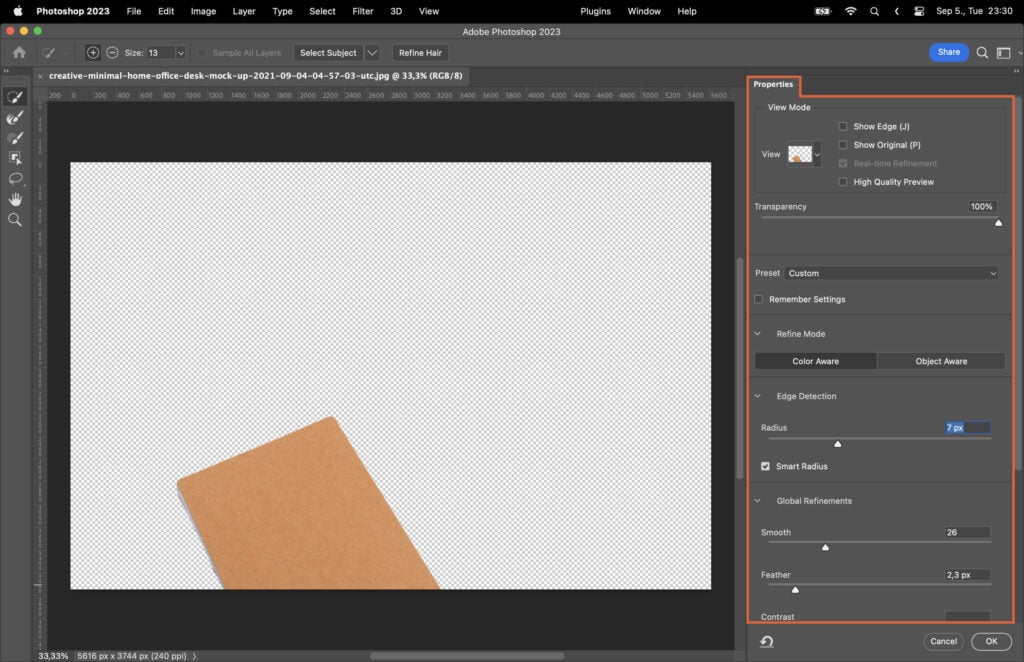Open the View mode thumbnail picker
This screenshot has width=1024, height=662.
click(x=800, y=153)
